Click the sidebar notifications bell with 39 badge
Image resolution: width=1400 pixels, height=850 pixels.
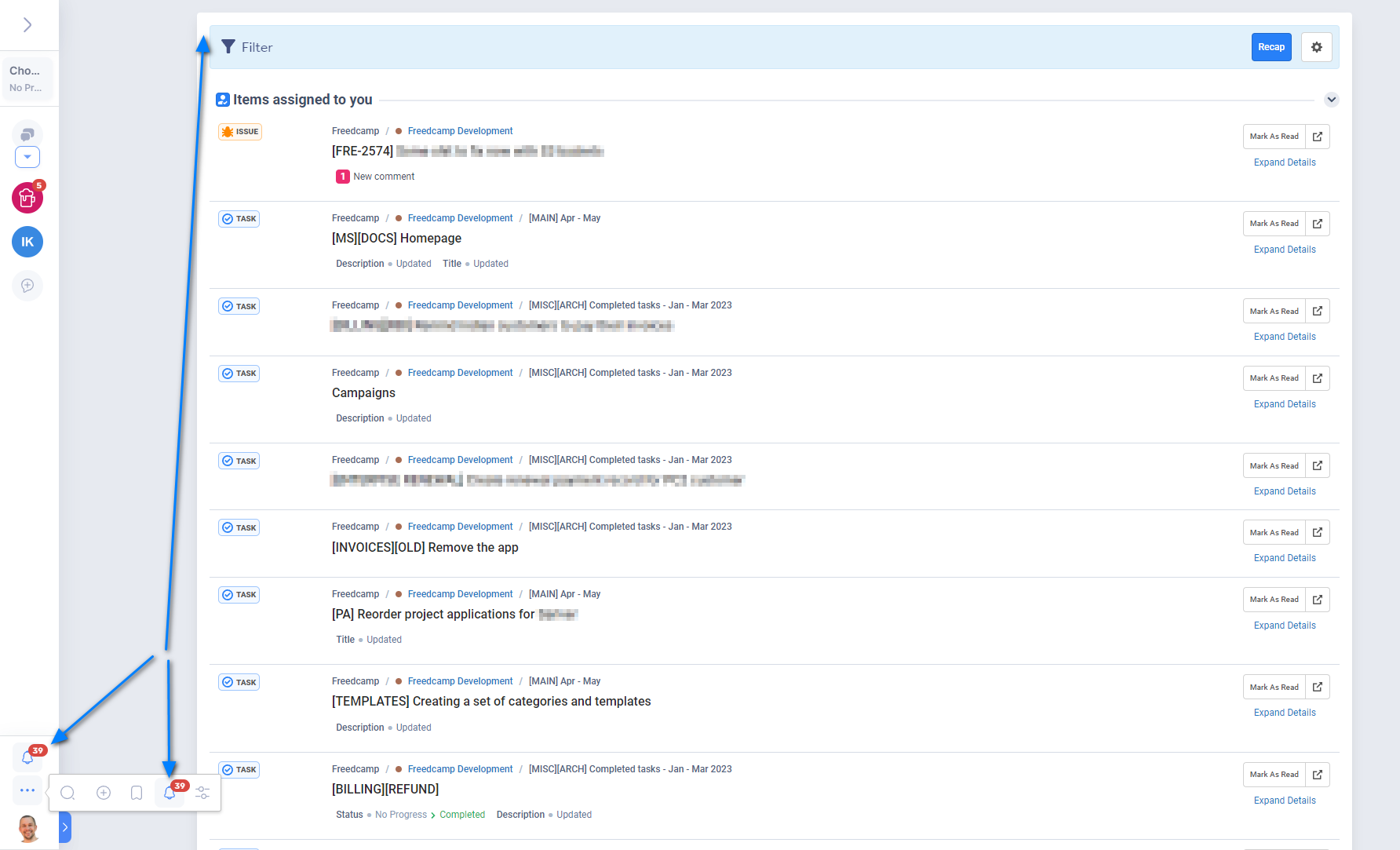click(27, 757)
